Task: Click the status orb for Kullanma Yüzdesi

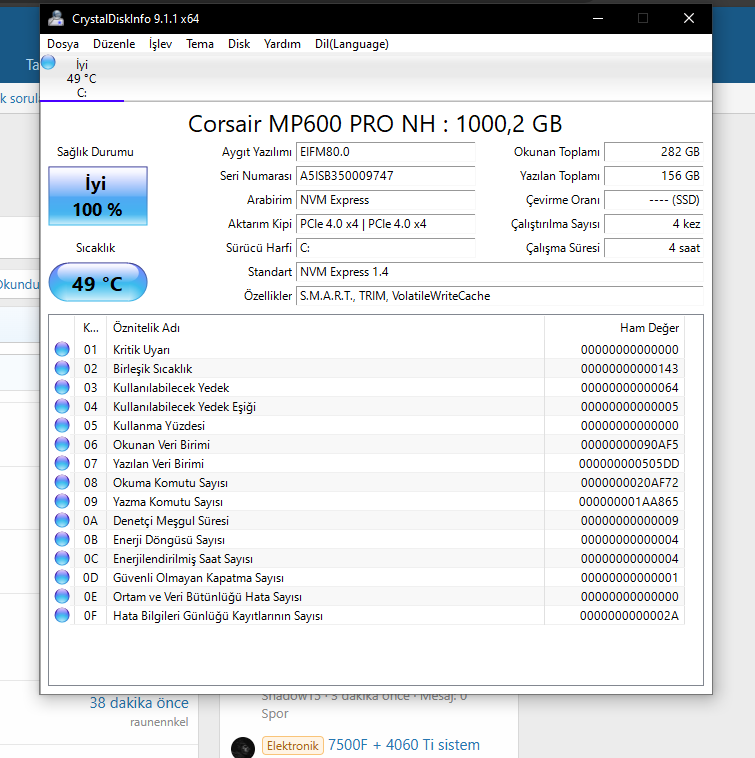Action: (x=62, y=425)
